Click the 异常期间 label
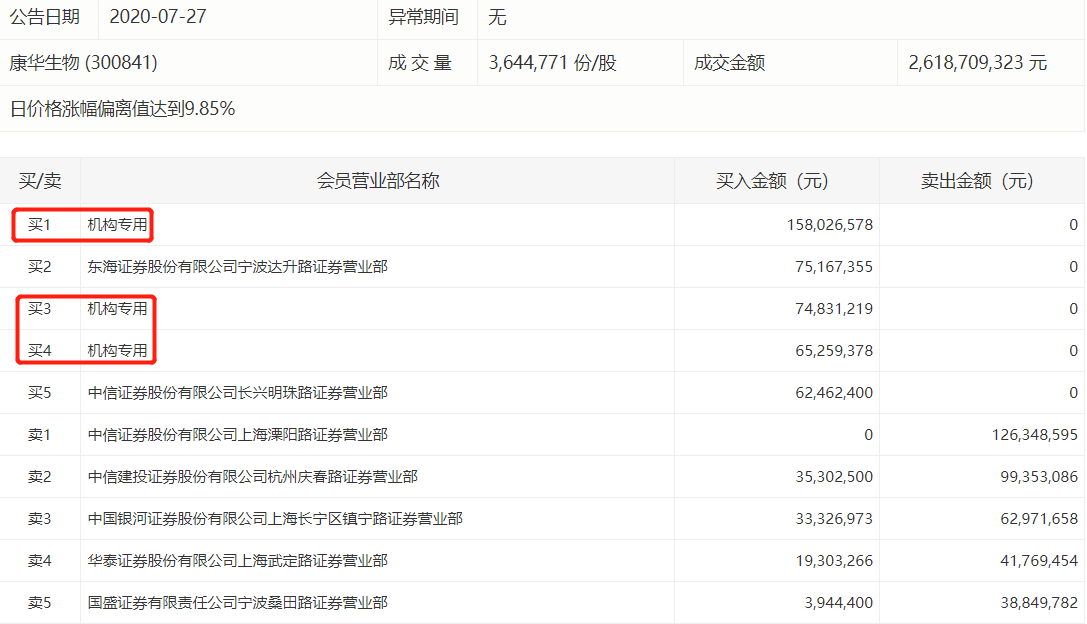This screenshot has height=624, width=1087. (424, 17)
